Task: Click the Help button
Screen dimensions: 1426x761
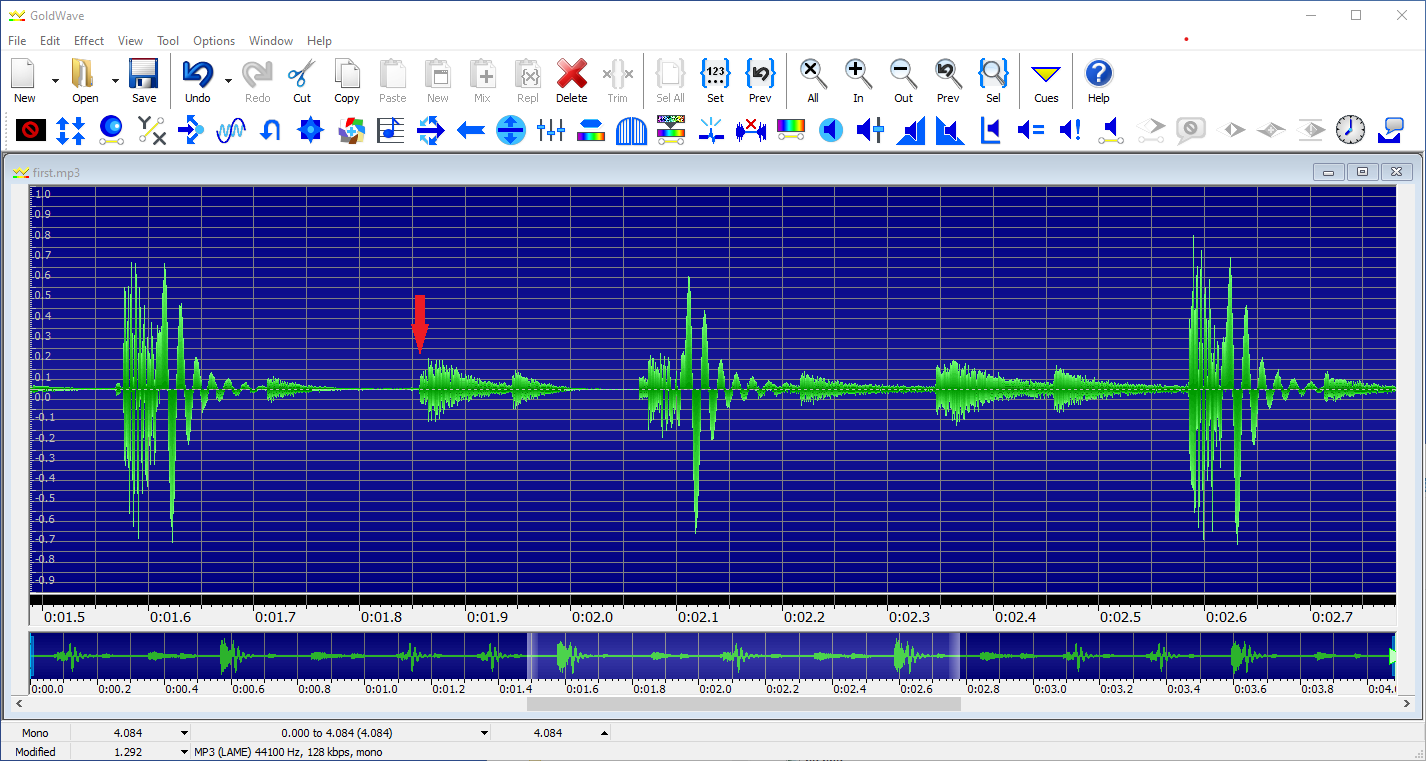Action: point(1098,80)
